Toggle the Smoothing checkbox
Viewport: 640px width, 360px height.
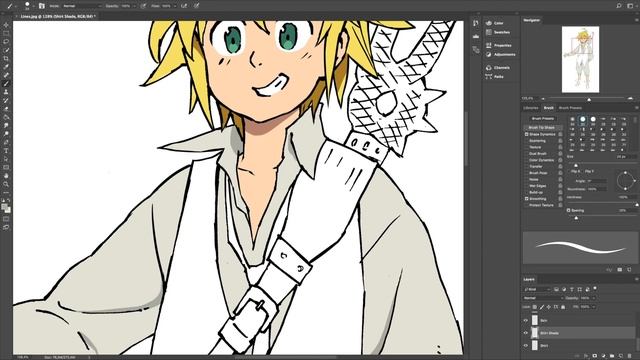coord(527,198)
